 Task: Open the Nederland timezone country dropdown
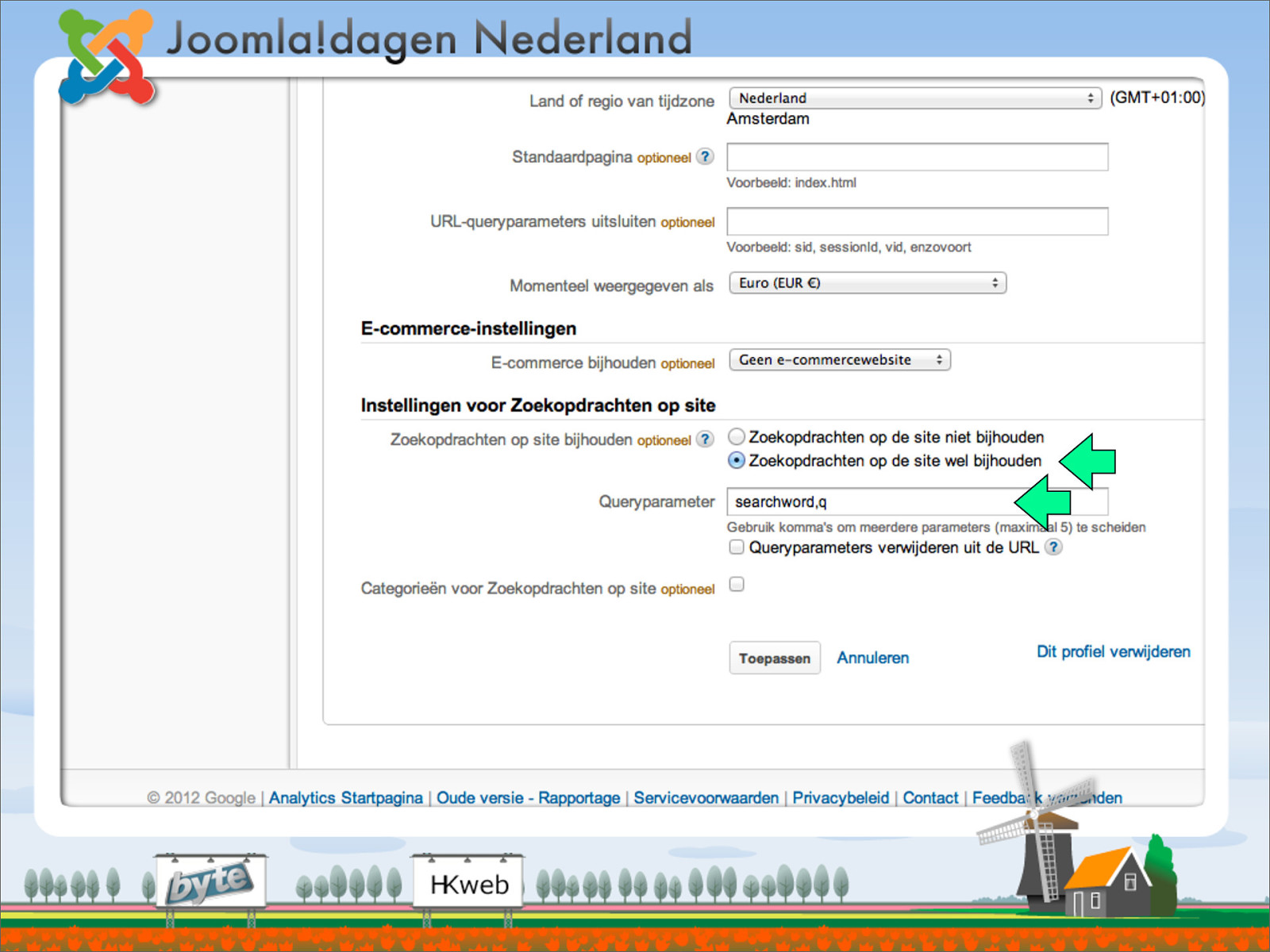915,98
